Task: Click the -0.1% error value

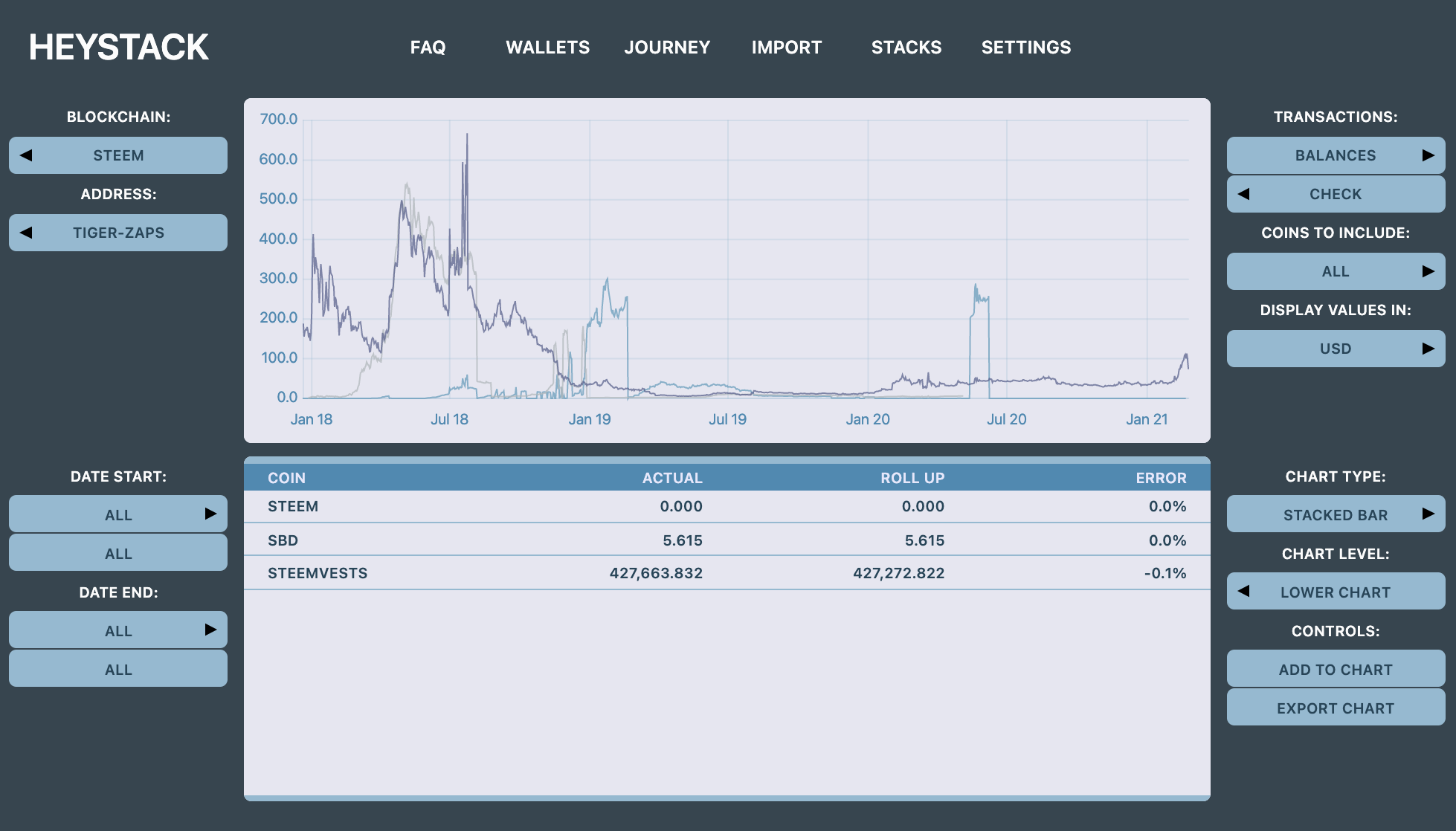Action: click(x=1165, y=573)
